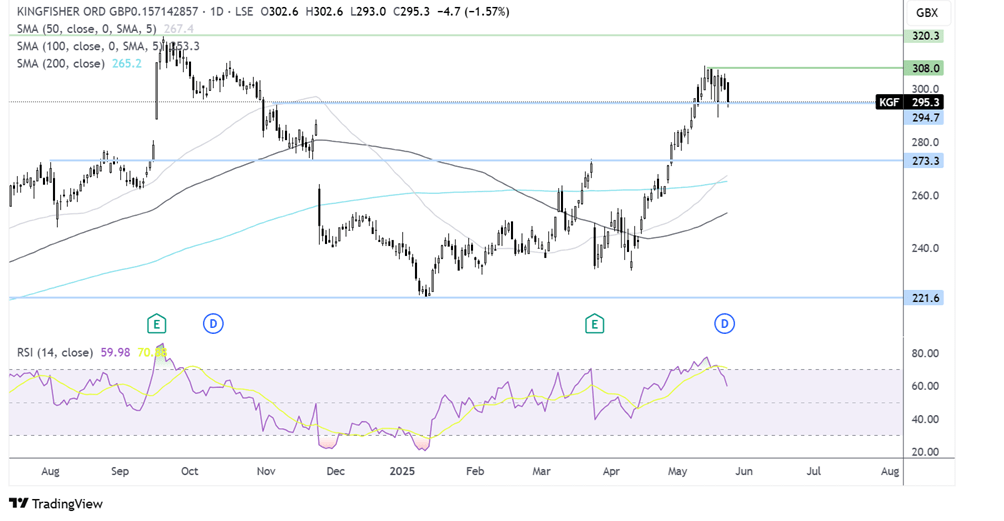Viewport: 1004px width, 521px height.
Task: Click the 294.7 blue price level label
Action: point(923,118)
